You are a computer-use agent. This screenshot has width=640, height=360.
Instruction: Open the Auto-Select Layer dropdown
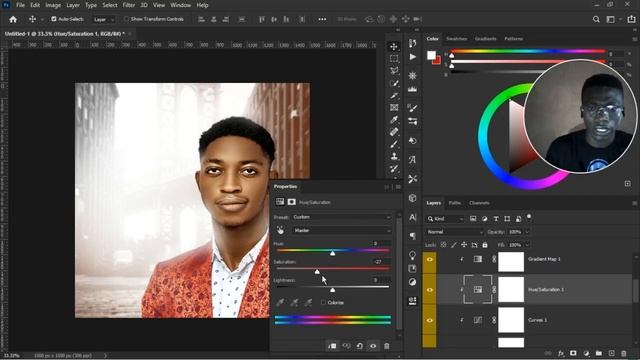104,19
